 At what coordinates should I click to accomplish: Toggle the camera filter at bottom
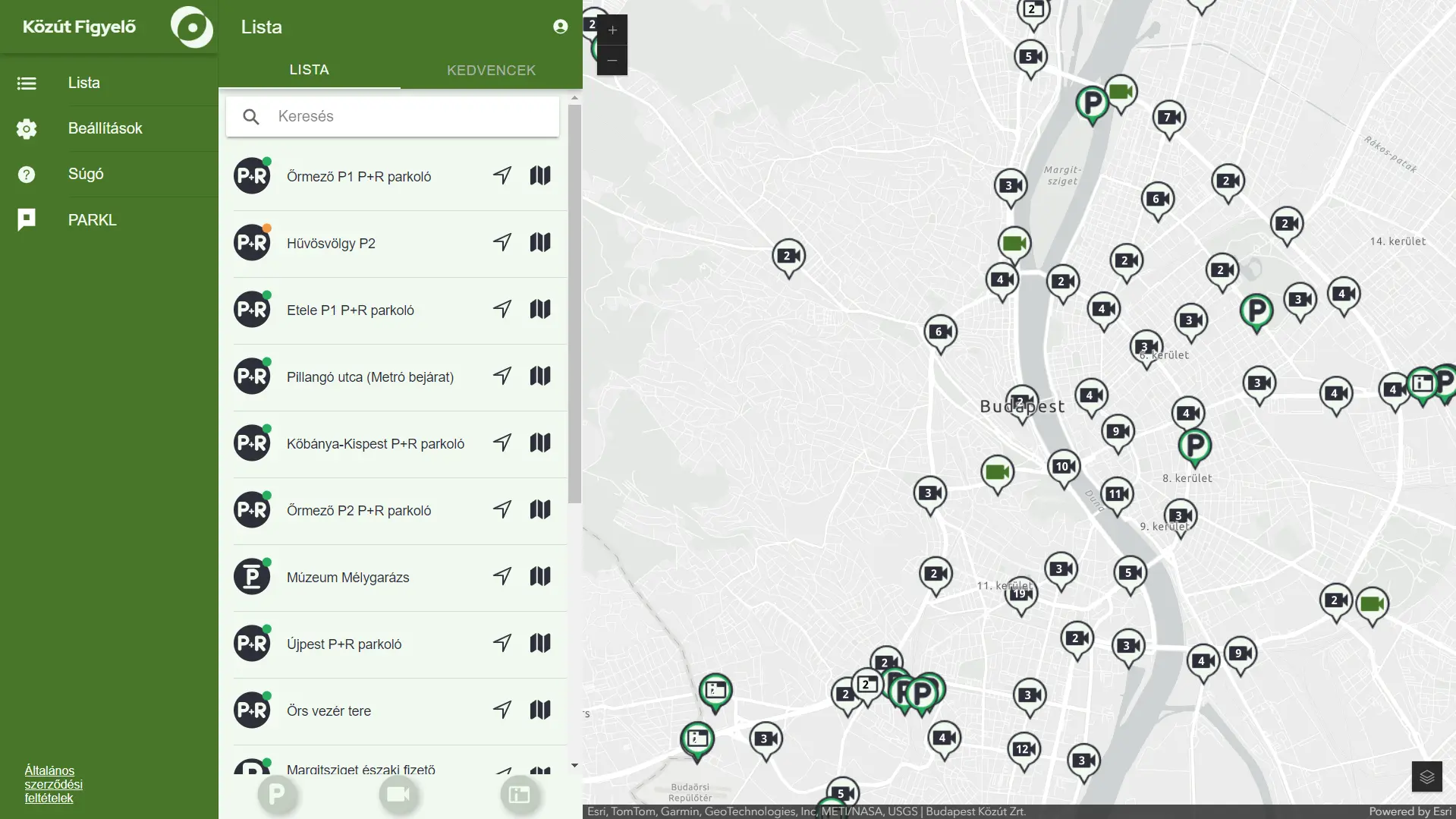[398, 795]
